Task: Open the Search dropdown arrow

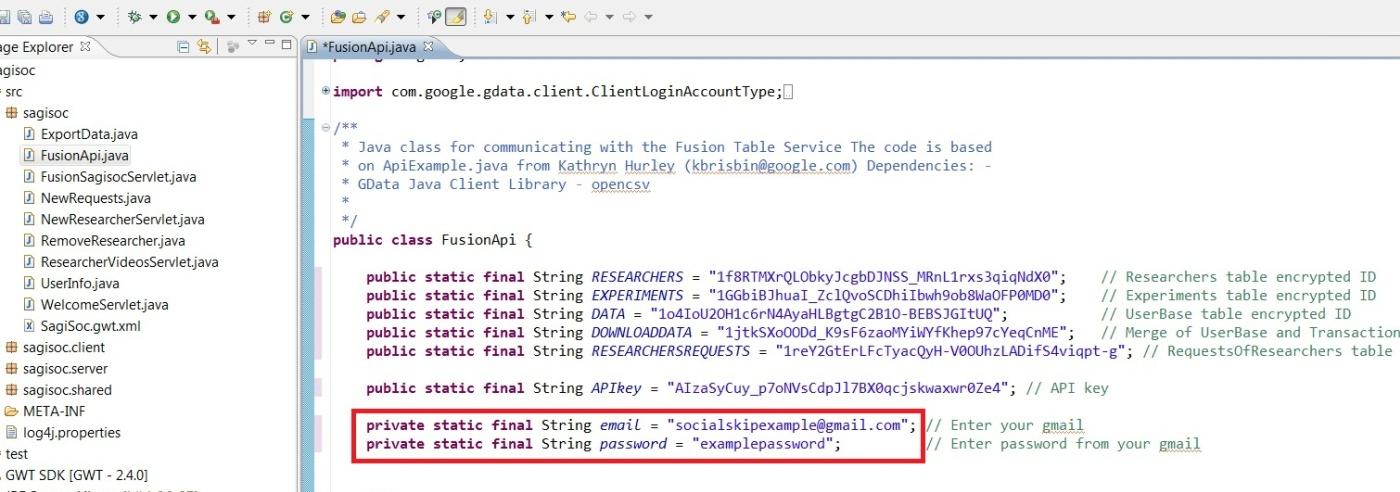Action: click(x=401, y=16)
